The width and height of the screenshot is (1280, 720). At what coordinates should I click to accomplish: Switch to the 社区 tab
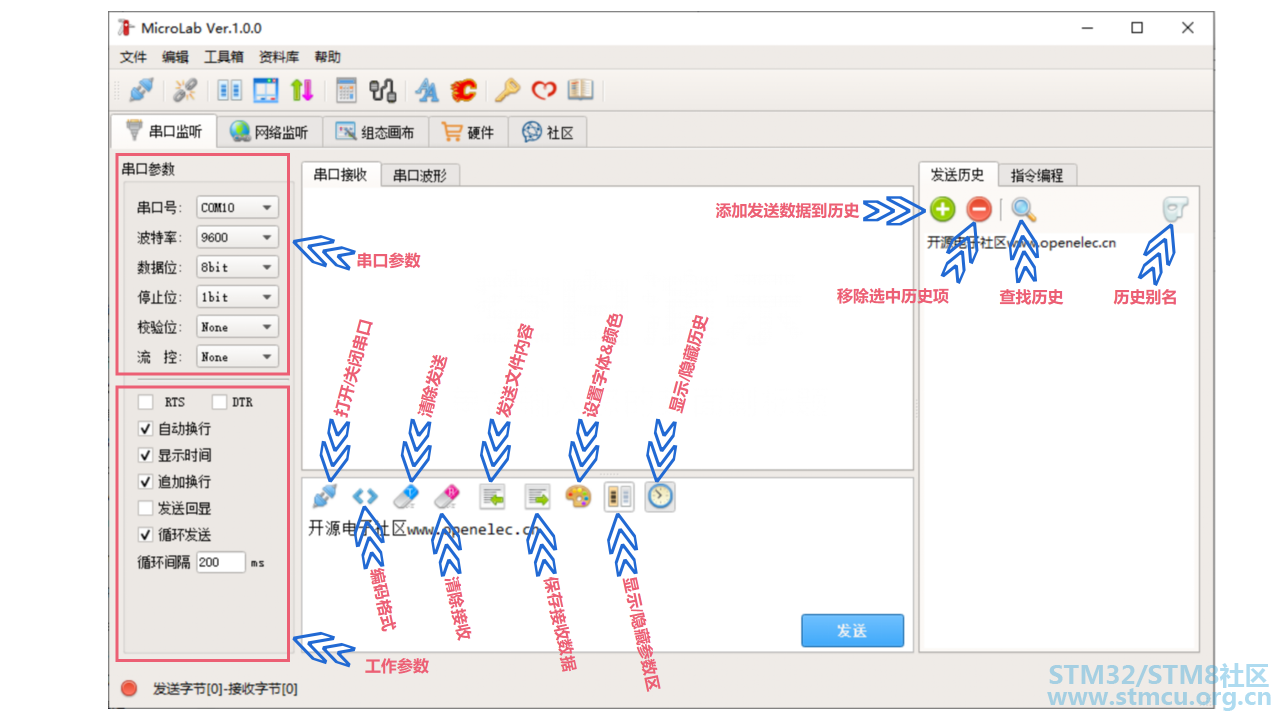[548, 132]
